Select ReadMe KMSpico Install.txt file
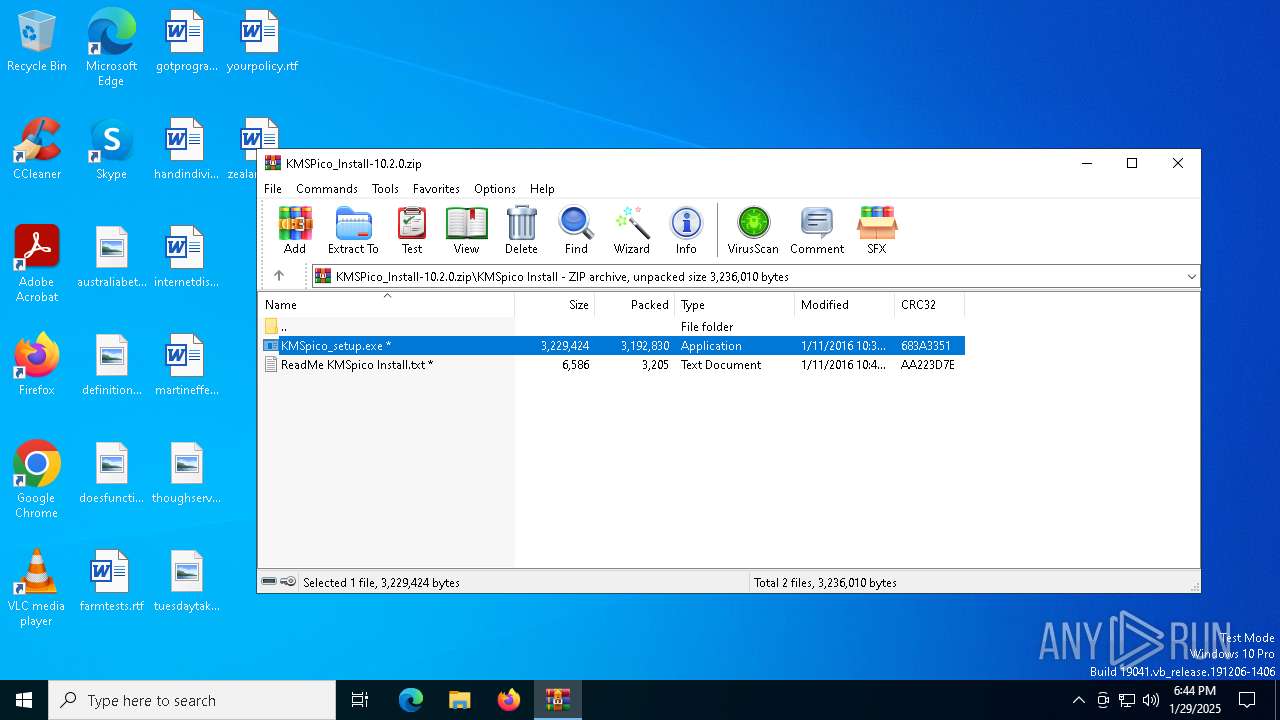1280x720 pixels. [612, 365]
